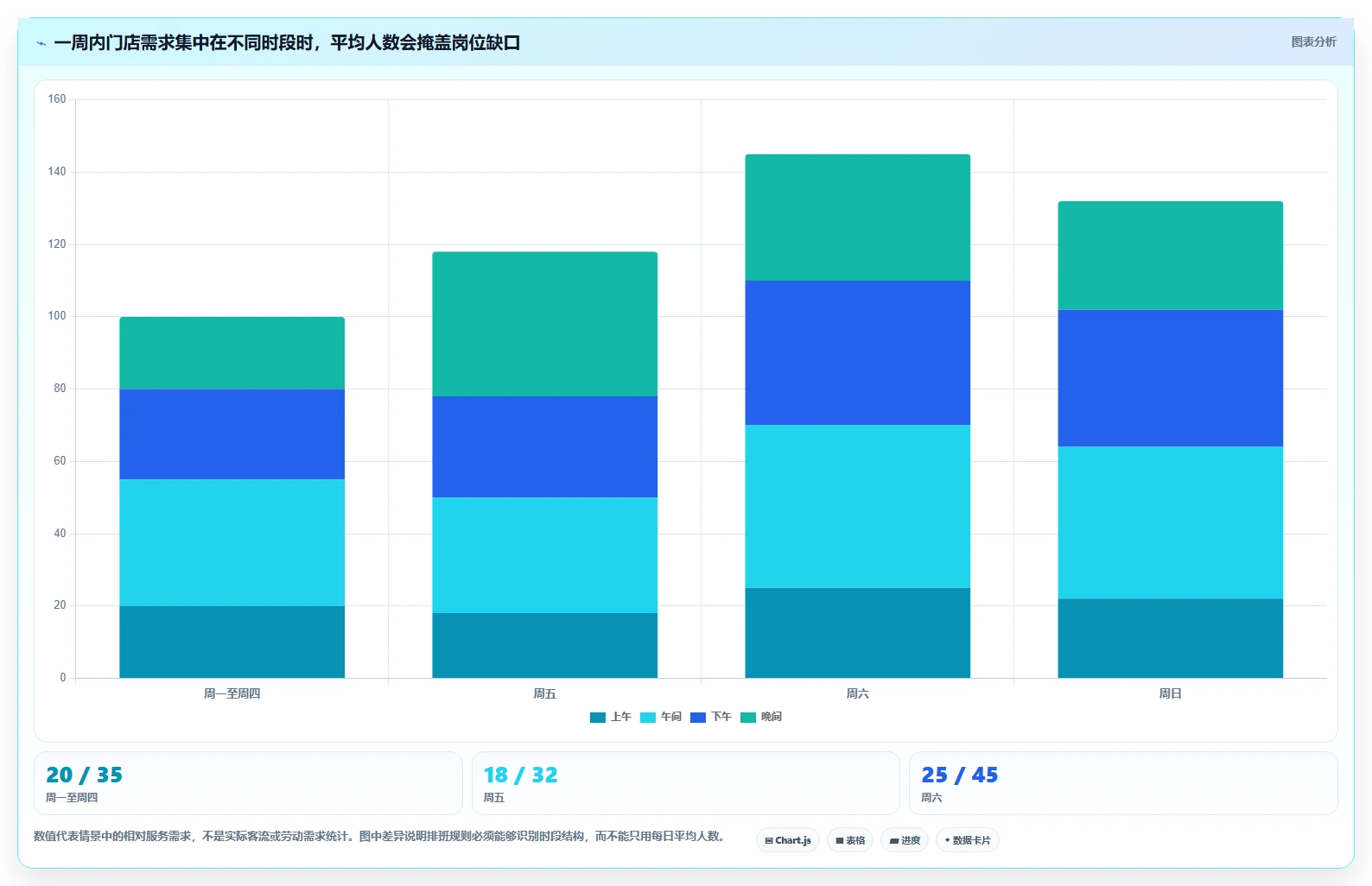1372x886 pixels.
Task: Click the 午间 segment of the 周日 bar
Action: tap(1171, 522)
